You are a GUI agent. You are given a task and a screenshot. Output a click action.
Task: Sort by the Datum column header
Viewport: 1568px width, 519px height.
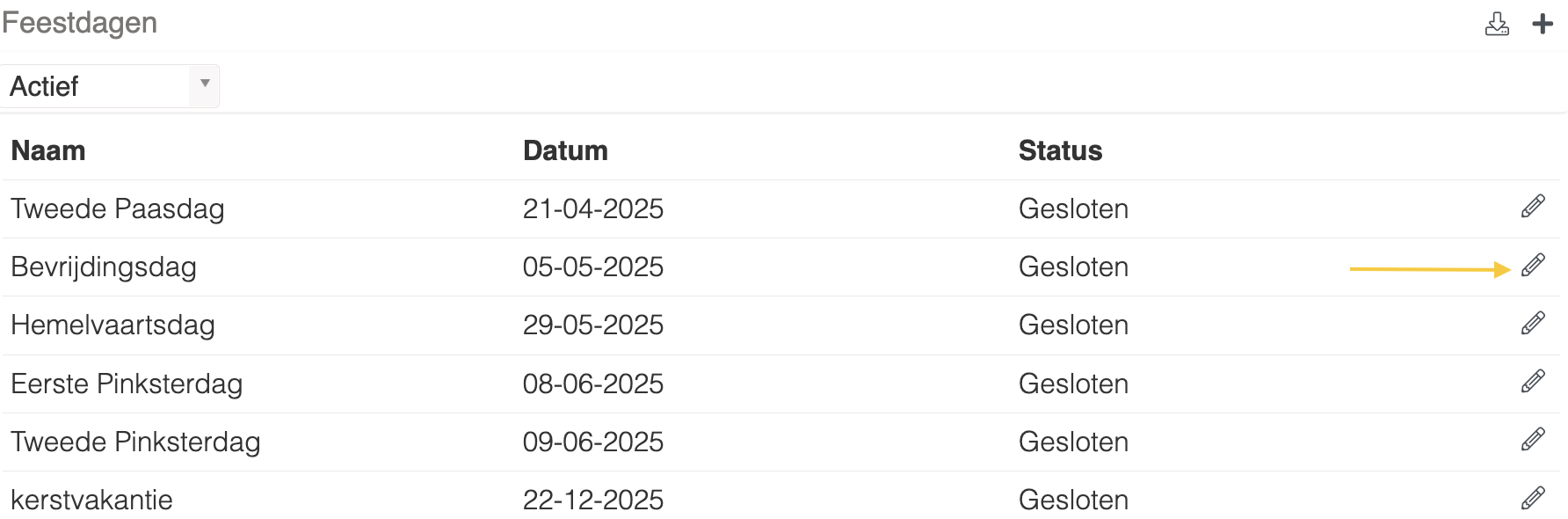point(565,150)
